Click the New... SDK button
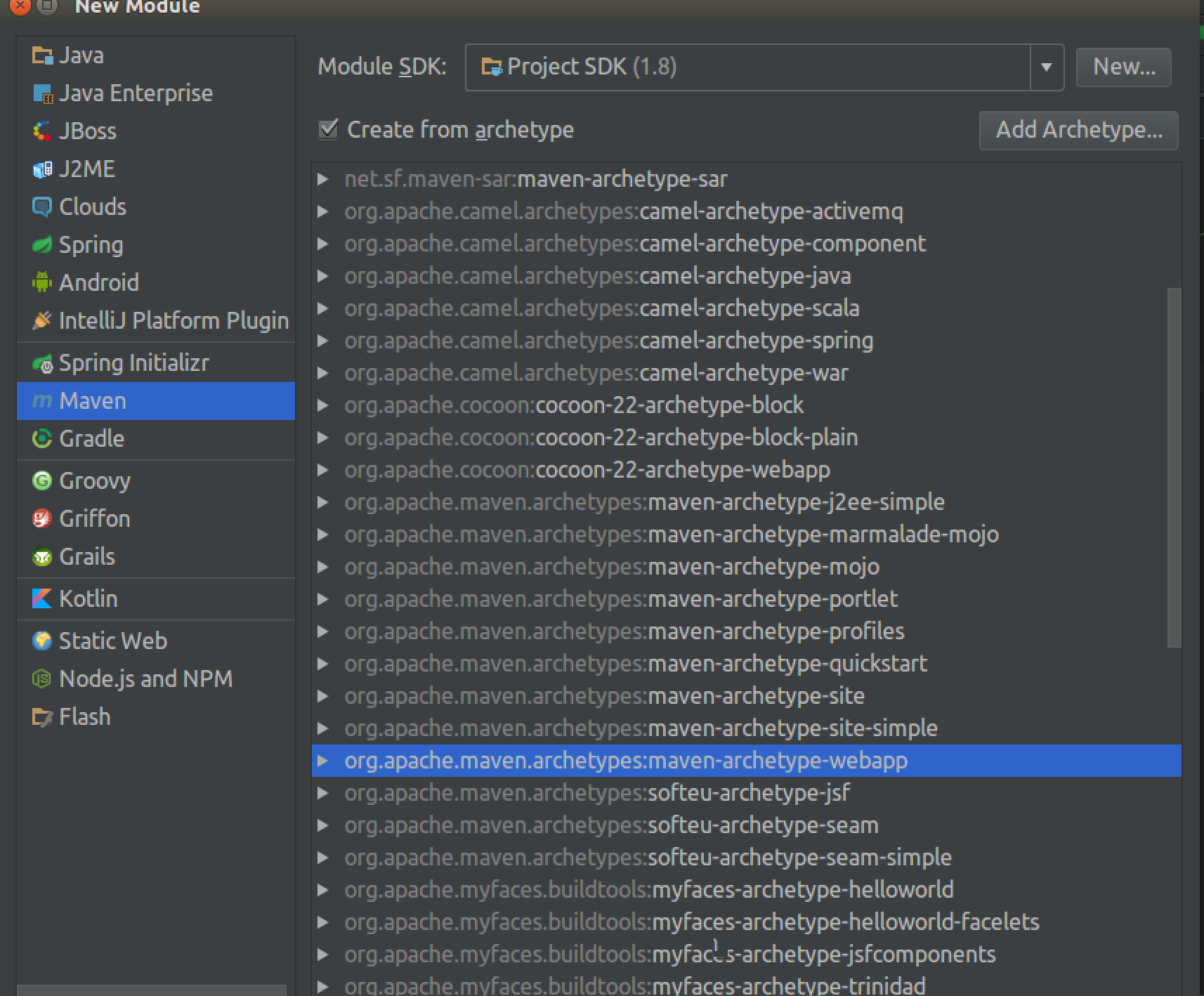This screenshot has height=996, width=1204. 1123,67
